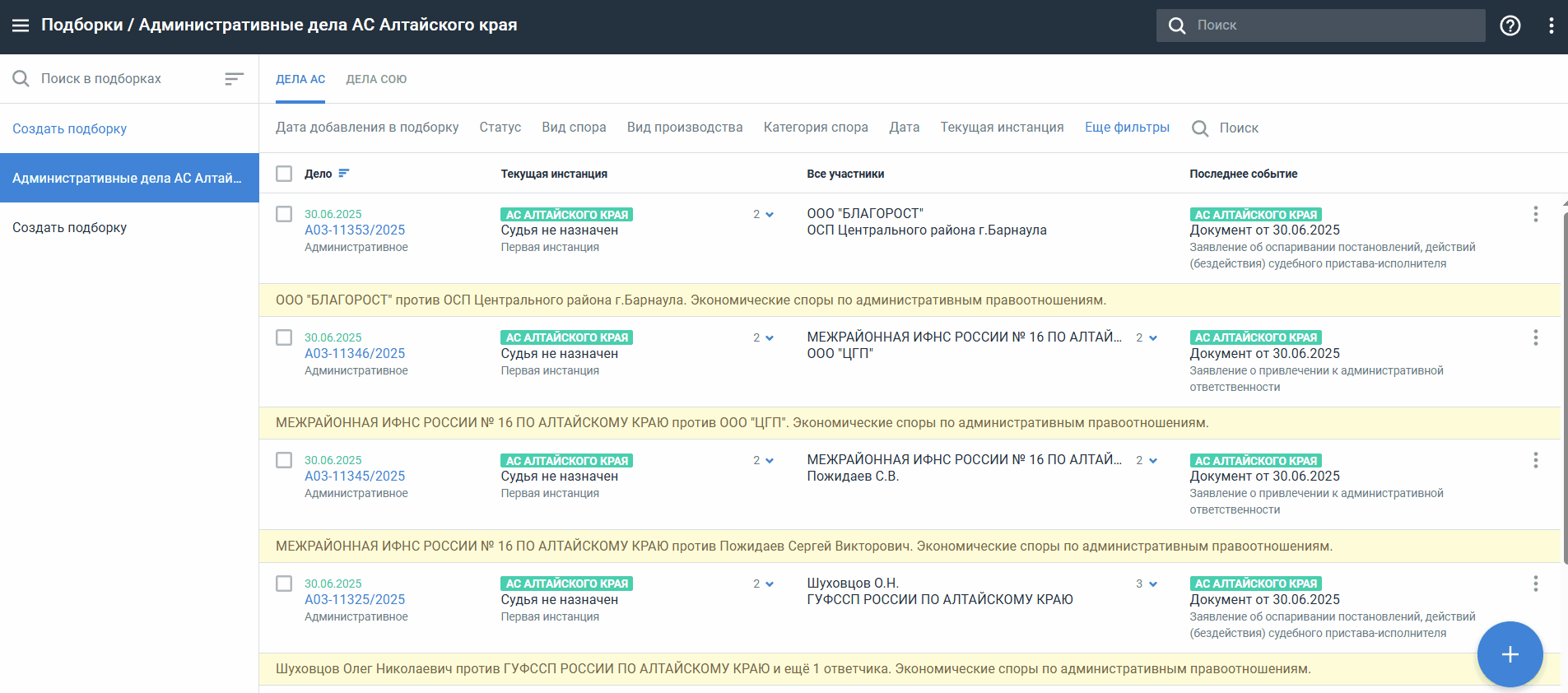Click the blue Создать подборку link
The height and width of the screenshot is (693, 1568).
[x=69, y=128]
